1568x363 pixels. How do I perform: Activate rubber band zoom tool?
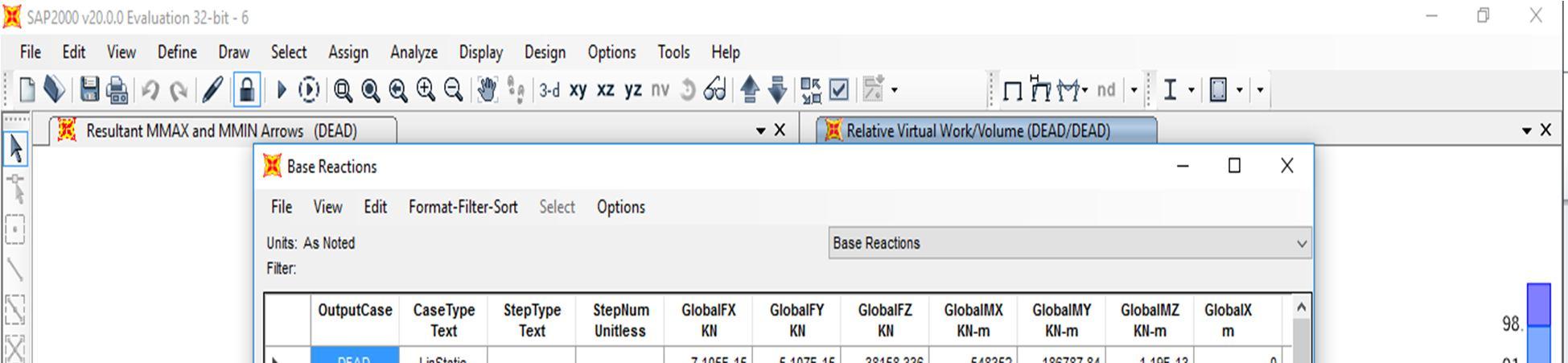pyautogui.click(x=343, y=90)
